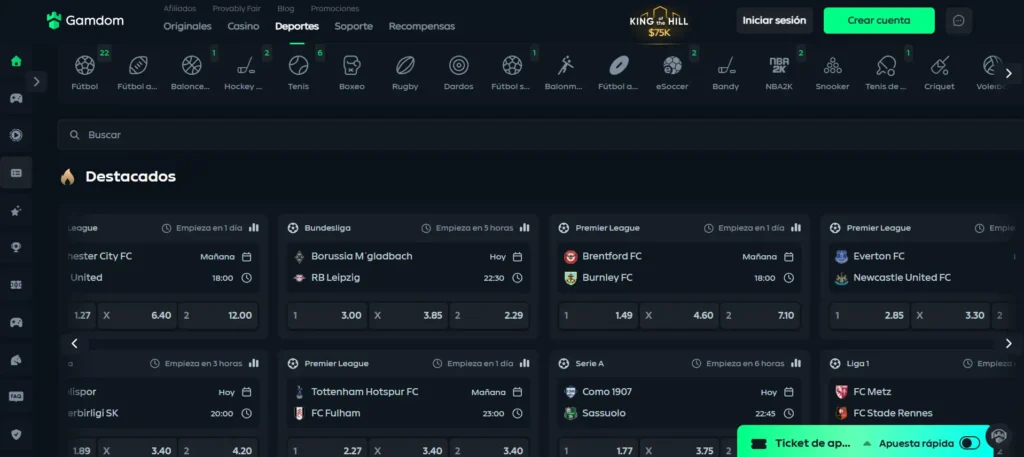This screenshot has width=1024, height=457.
Task: Open the NBA2K category
Action: tap(779, 72)
